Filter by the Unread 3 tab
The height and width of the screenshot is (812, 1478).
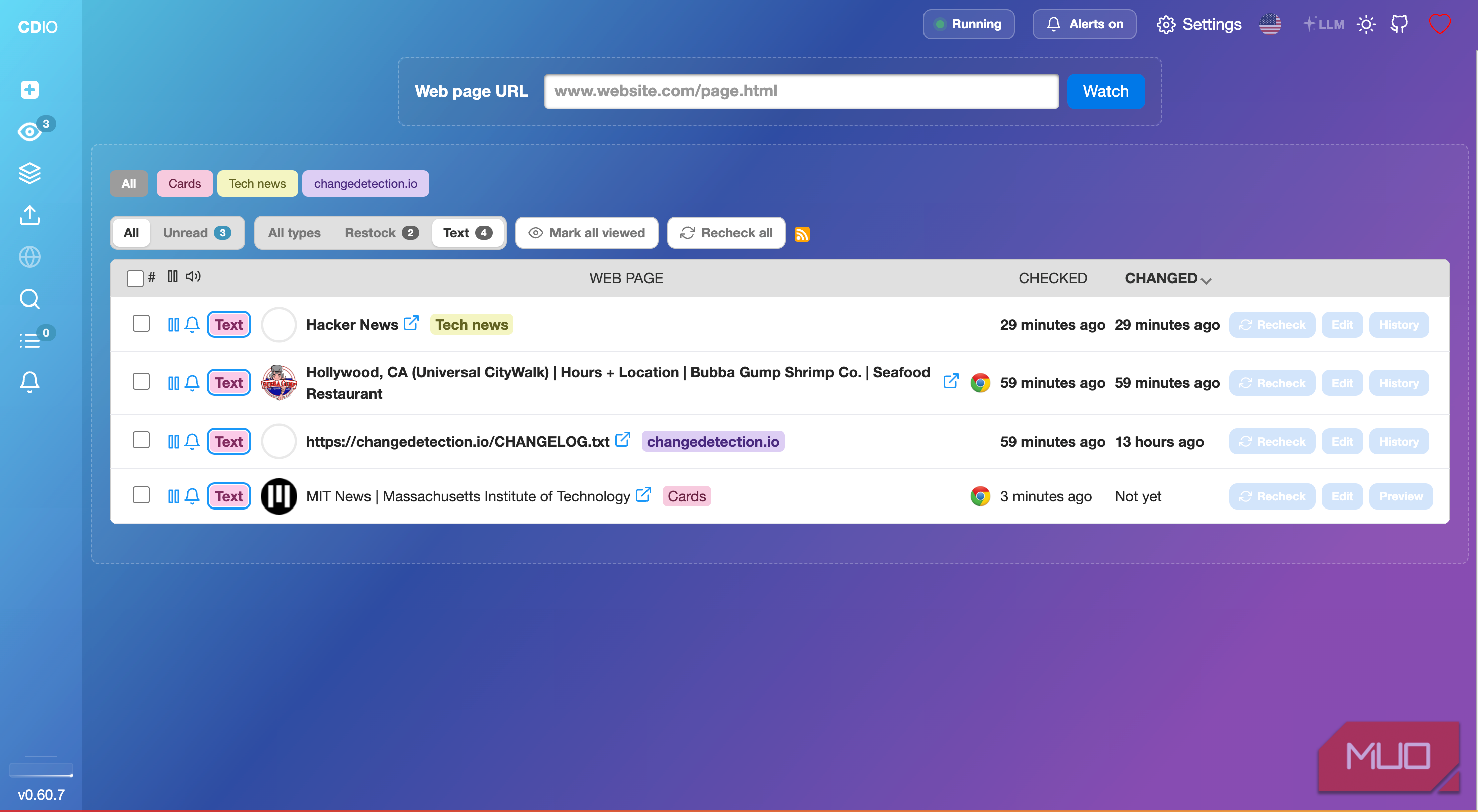click(x=197, y=233)
